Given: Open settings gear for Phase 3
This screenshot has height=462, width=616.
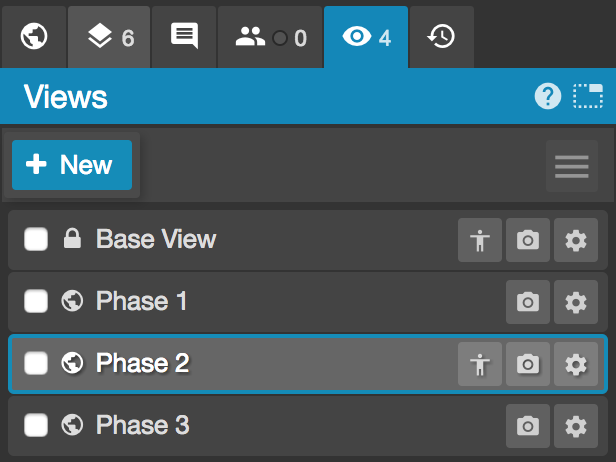Looking at the screenshot, I should [575, 426].
